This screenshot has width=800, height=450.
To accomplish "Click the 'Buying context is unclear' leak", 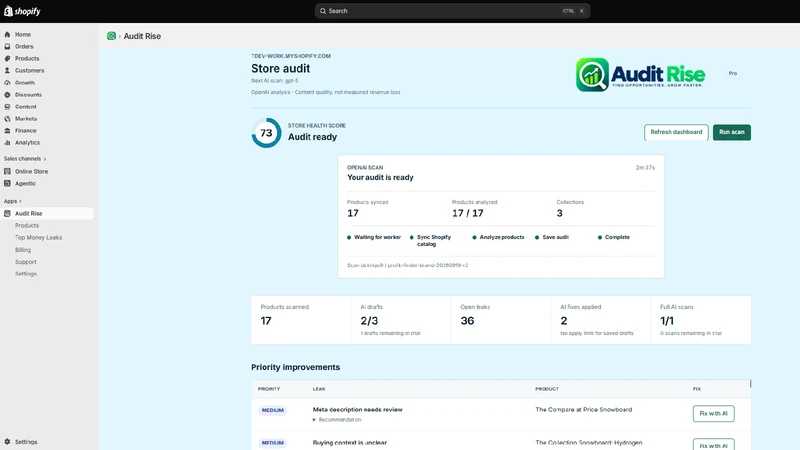I will [350, 443].
